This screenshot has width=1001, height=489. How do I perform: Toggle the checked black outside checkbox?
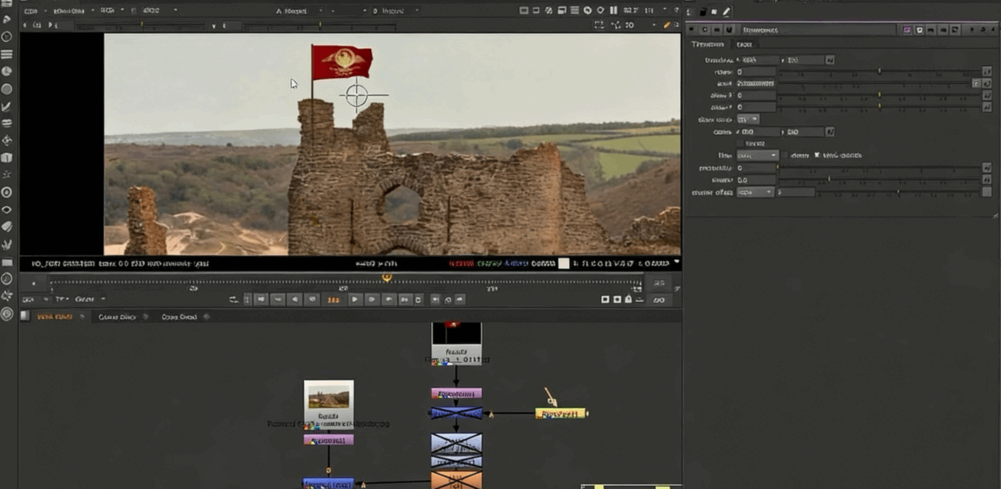tap(817, 156)
